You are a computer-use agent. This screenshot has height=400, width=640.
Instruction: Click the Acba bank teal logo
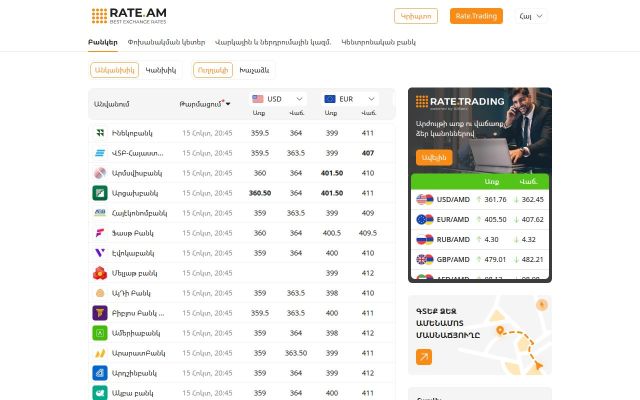click(x=100, y=393)
